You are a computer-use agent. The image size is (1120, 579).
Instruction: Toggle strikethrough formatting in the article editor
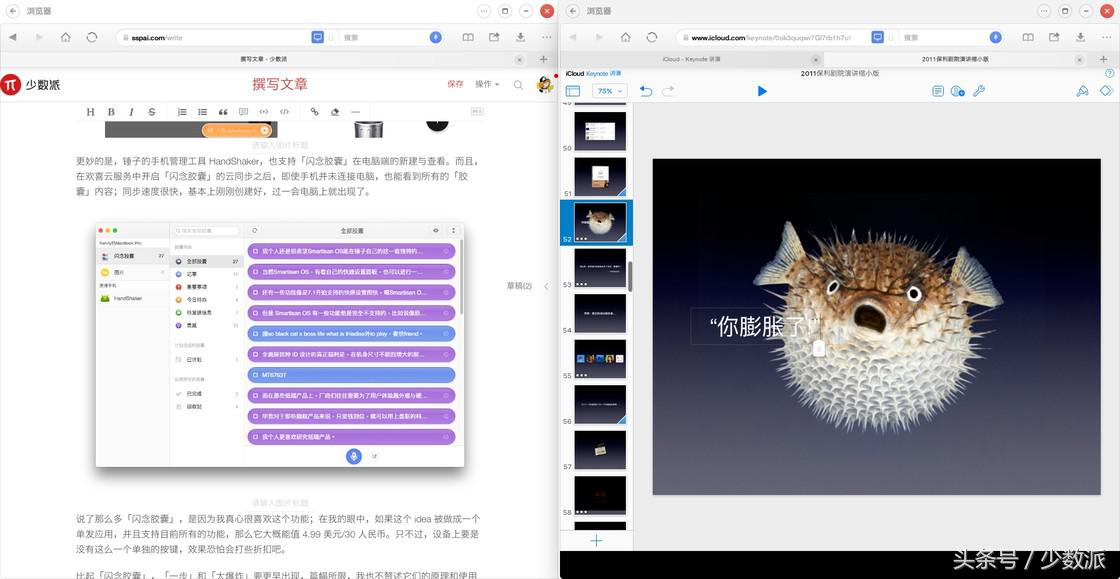[150, 113]
